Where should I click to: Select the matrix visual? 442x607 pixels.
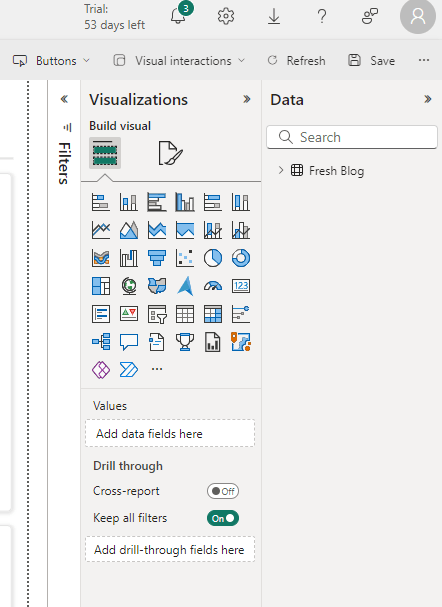pyautogui.click(x=213, y=314)
